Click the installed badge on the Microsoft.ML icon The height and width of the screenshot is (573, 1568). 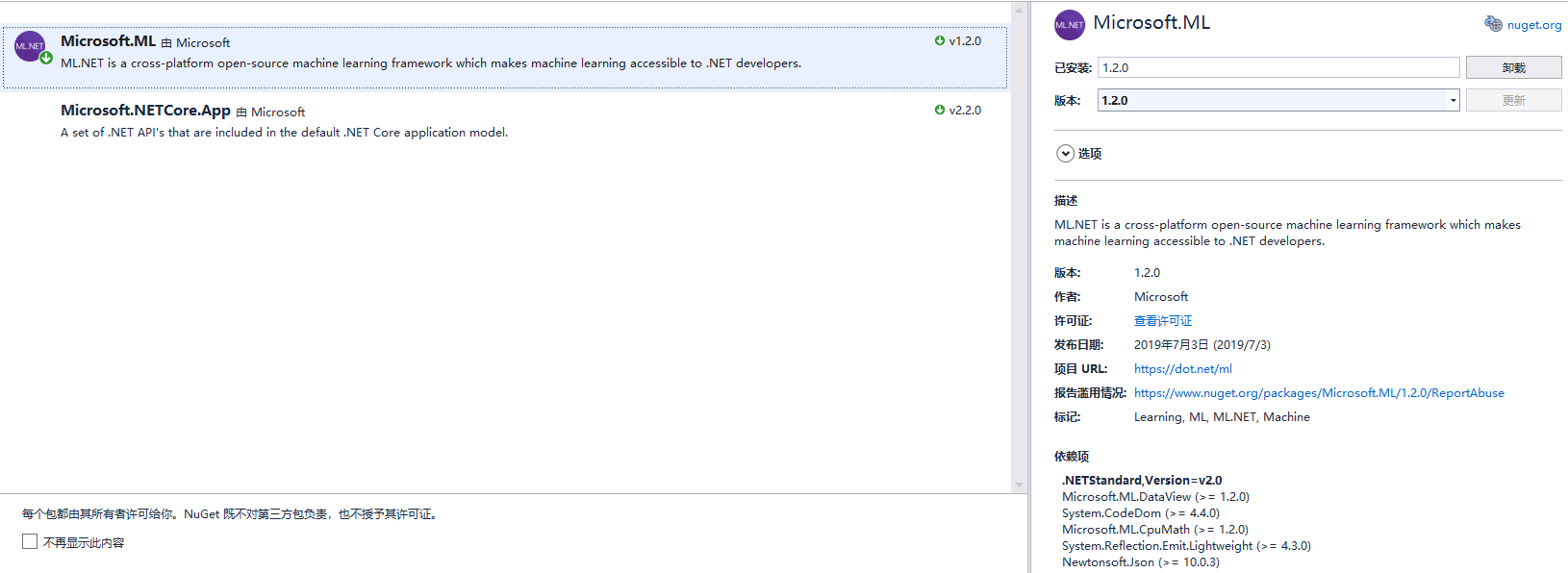pyautogui.click(x=46, y=58)
